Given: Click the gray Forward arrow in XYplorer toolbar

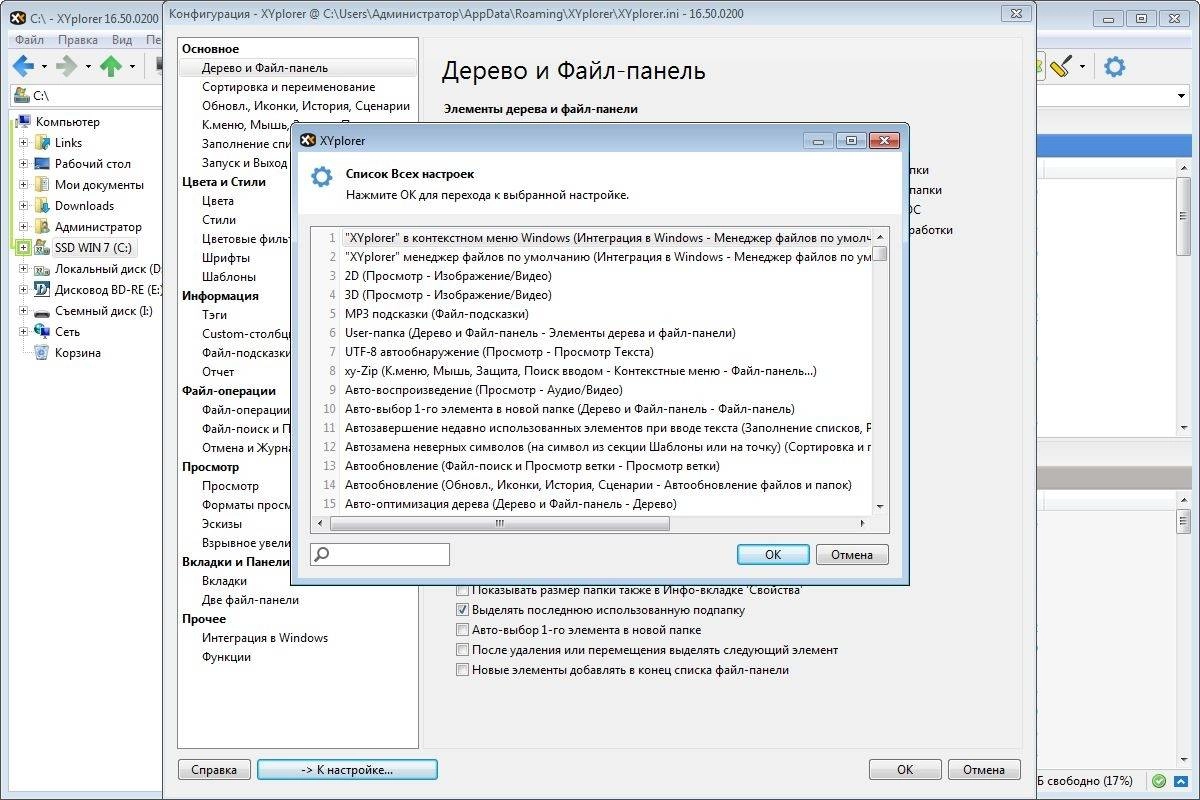Looking at the screenshot, I should (67, 67).
